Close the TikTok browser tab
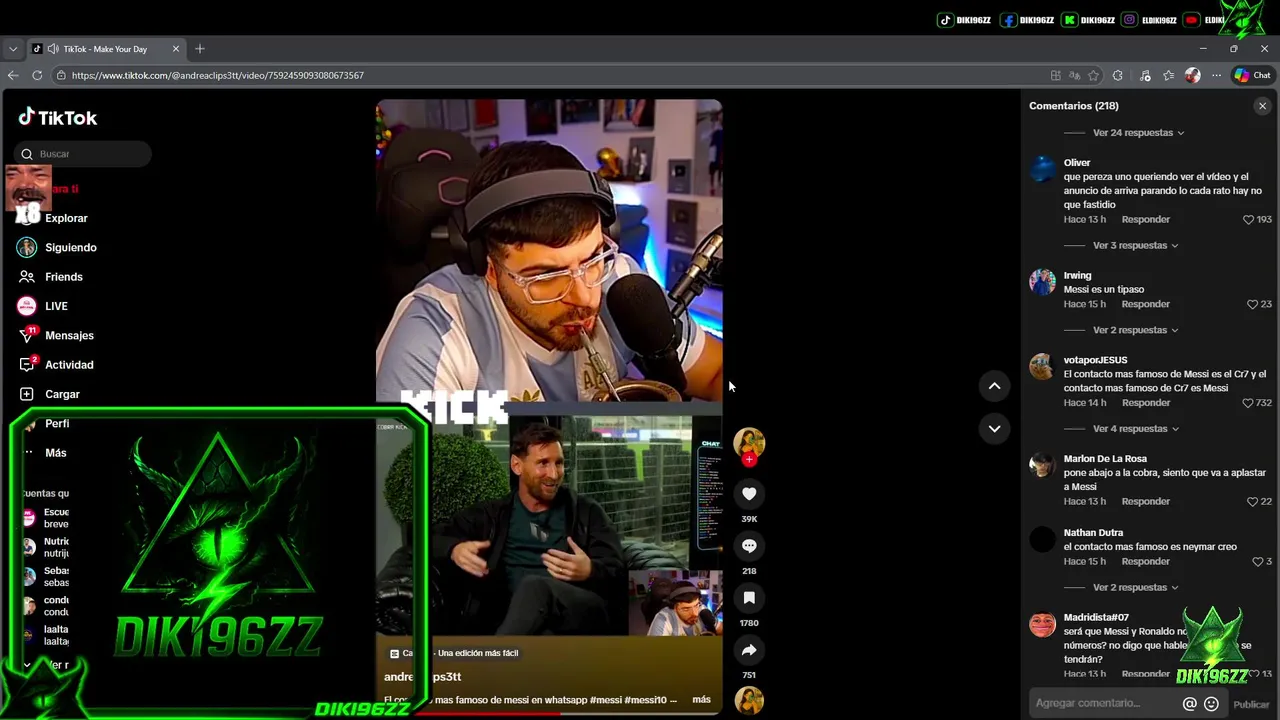The height and width of the screenshot is (720, 1280). pyautogui.click(x=176, y=49)
